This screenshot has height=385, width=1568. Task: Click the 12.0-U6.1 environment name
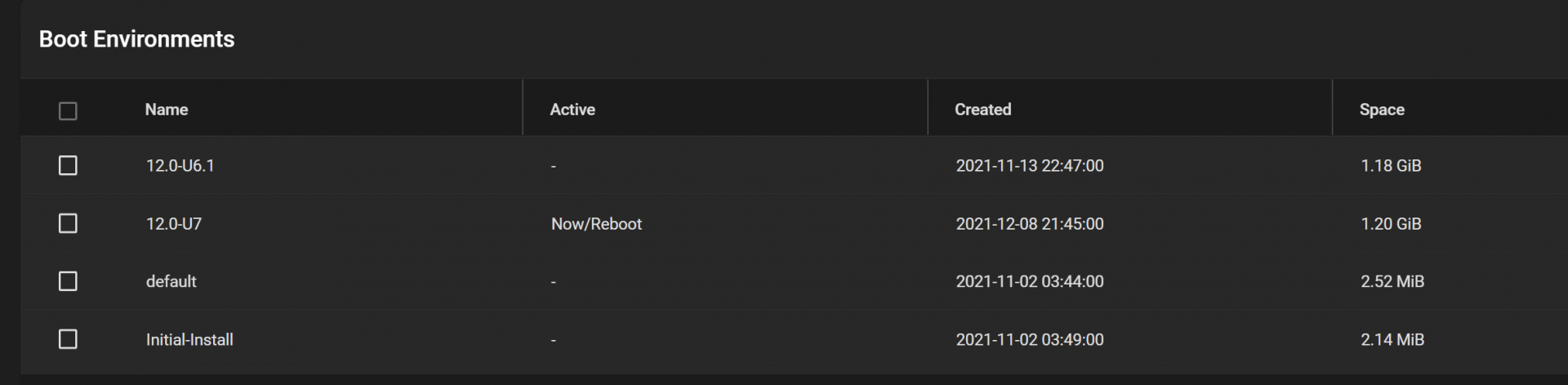(180, 166)
